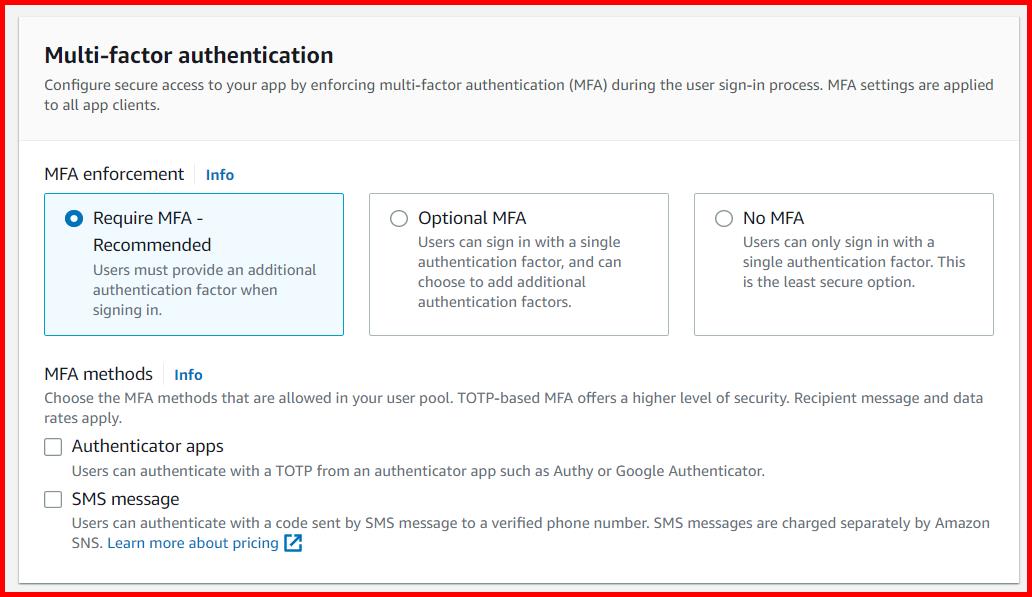Click the "MFA methods" section label
1032x597 pixels.
(x=98, y=374)
